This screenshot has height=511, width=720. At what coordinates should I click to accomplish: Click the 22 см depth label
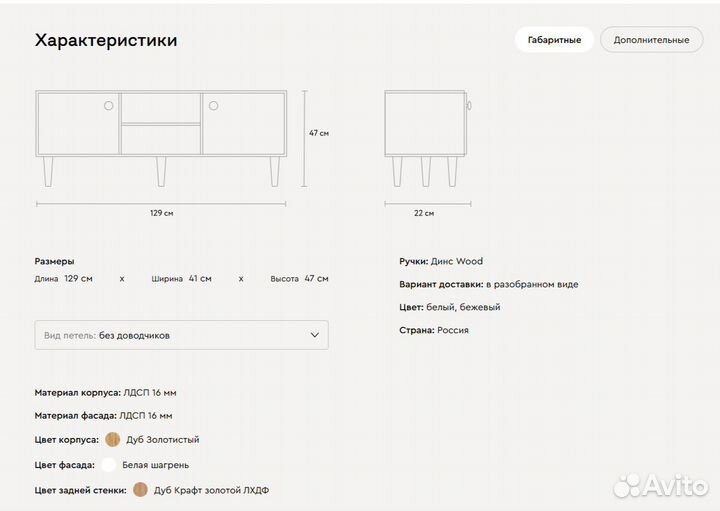(x=425, y=213)
